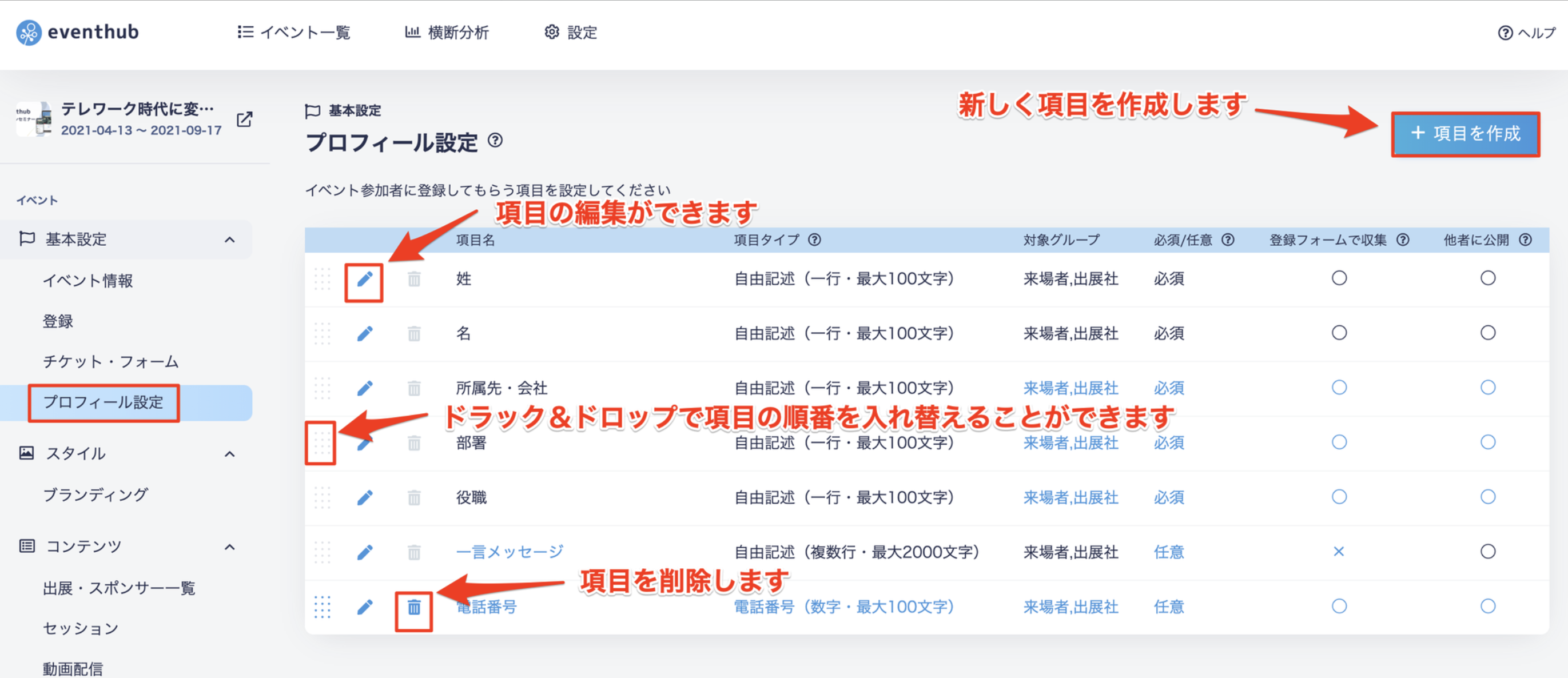
Task: Click drag handle of 一言メッセージ row
Action: [322, 553]
